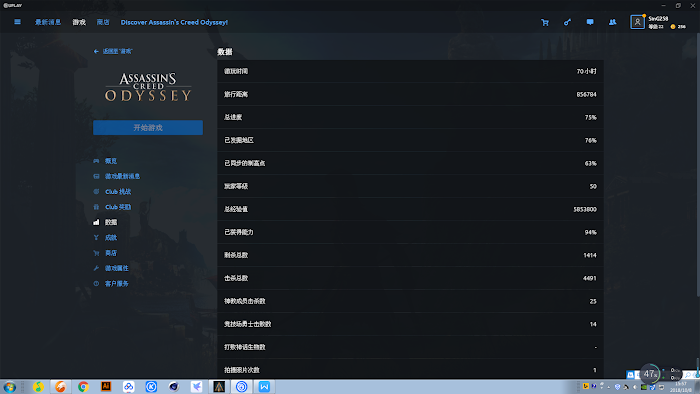
Task: Open the Club 挑战 sidebar item
Action: pos(118,191)
